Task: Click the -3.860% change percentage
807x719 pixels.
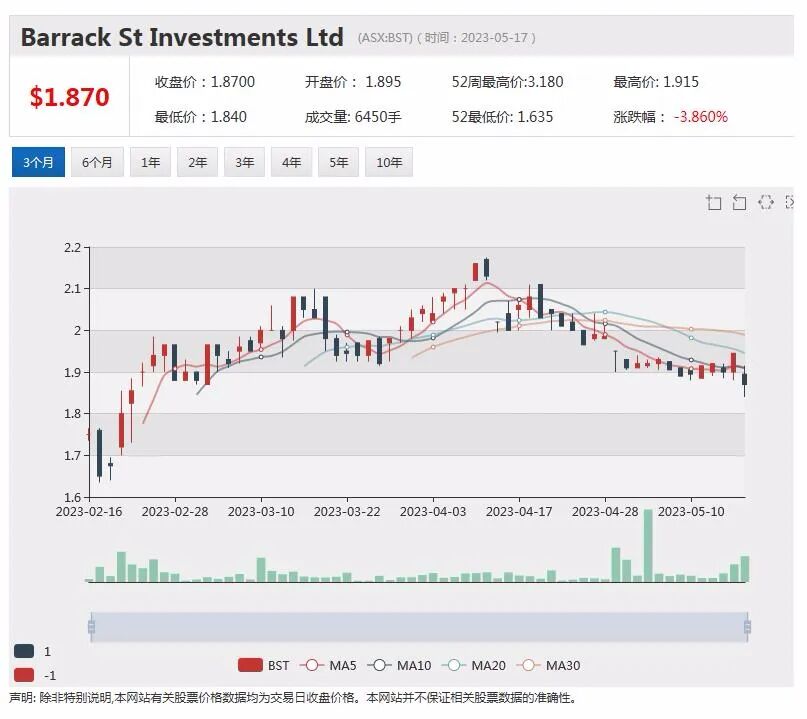Action: point(701,117)
